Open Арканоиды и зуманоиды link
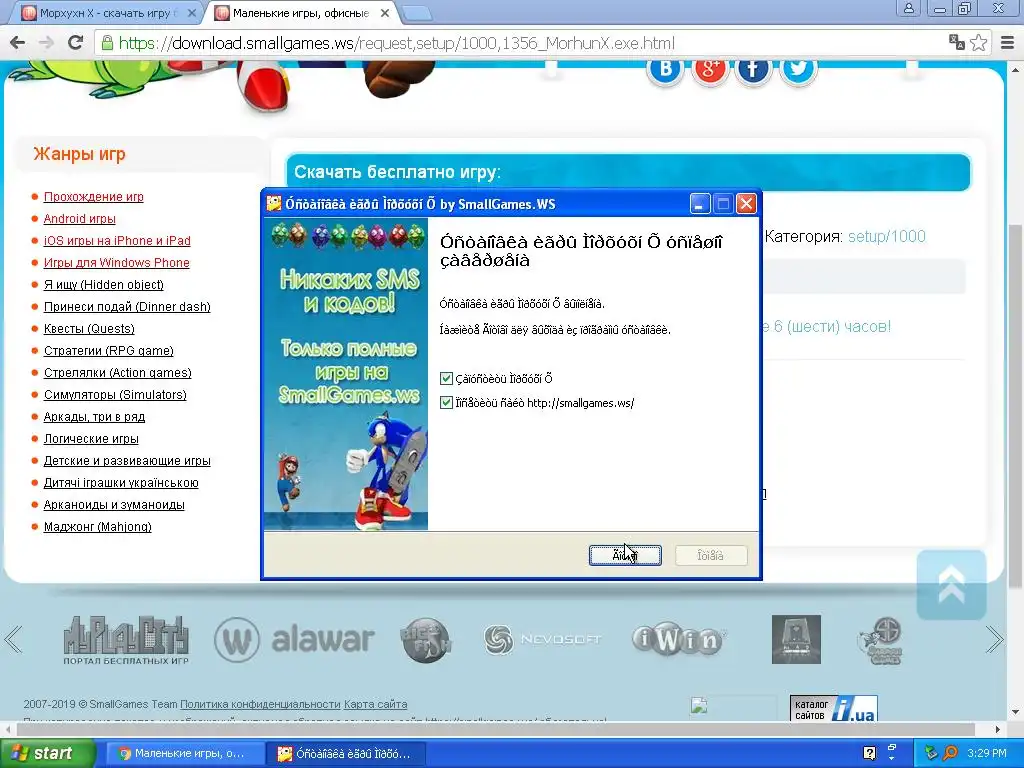1024x768 pixels. click(114, 505)
